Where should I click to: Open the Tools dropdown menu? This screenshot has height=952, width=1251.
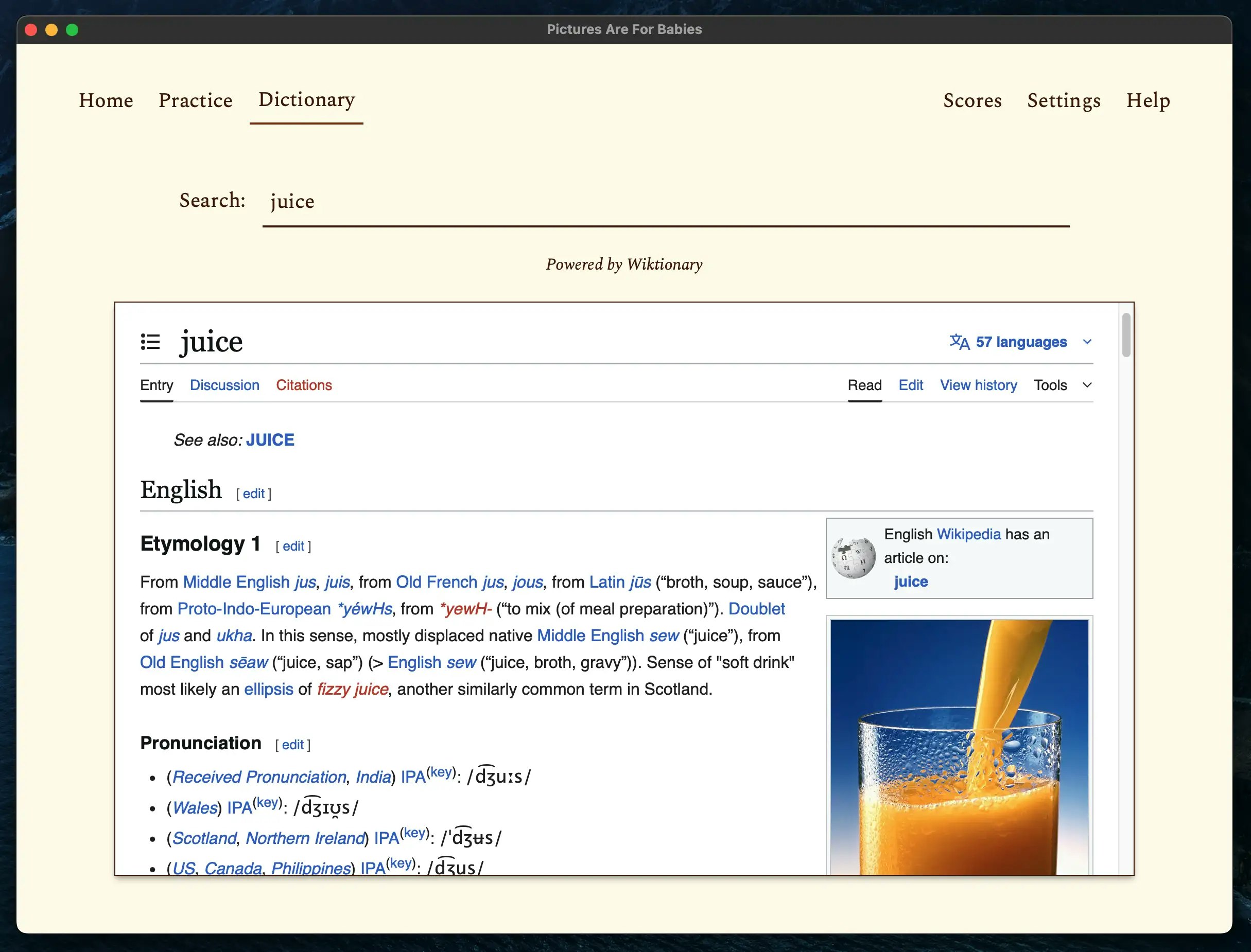pyautogui.click(x=1050, y=385)
